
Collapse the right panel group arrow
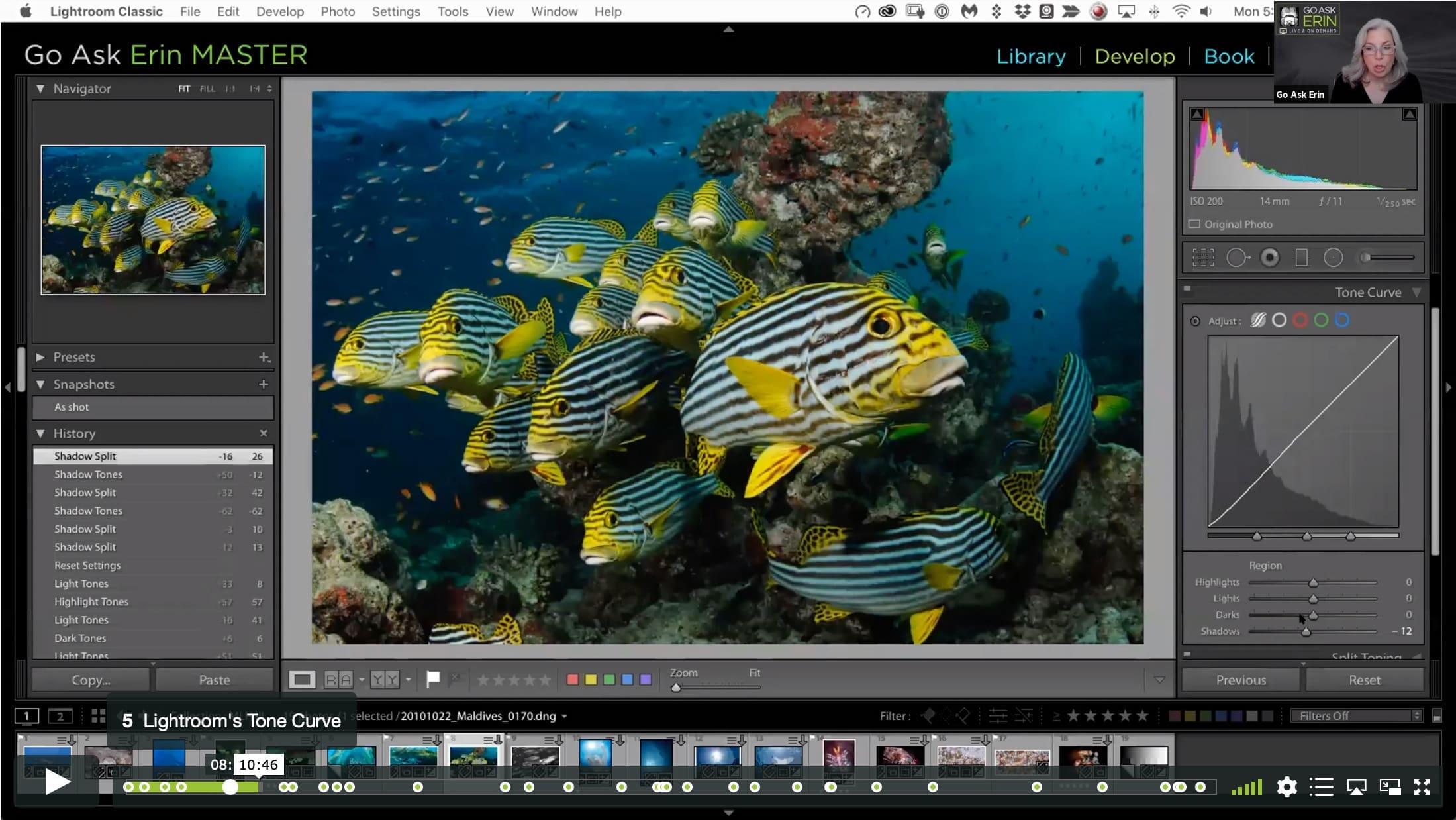click(1448, 387)
